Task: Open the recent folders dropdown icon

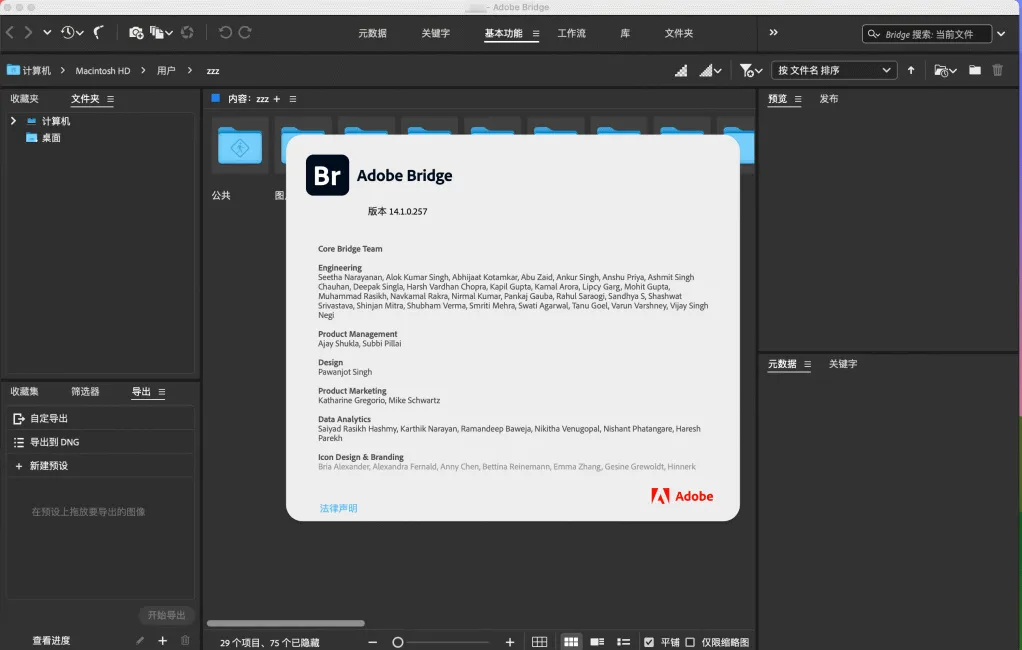Action: pos(945,70)
